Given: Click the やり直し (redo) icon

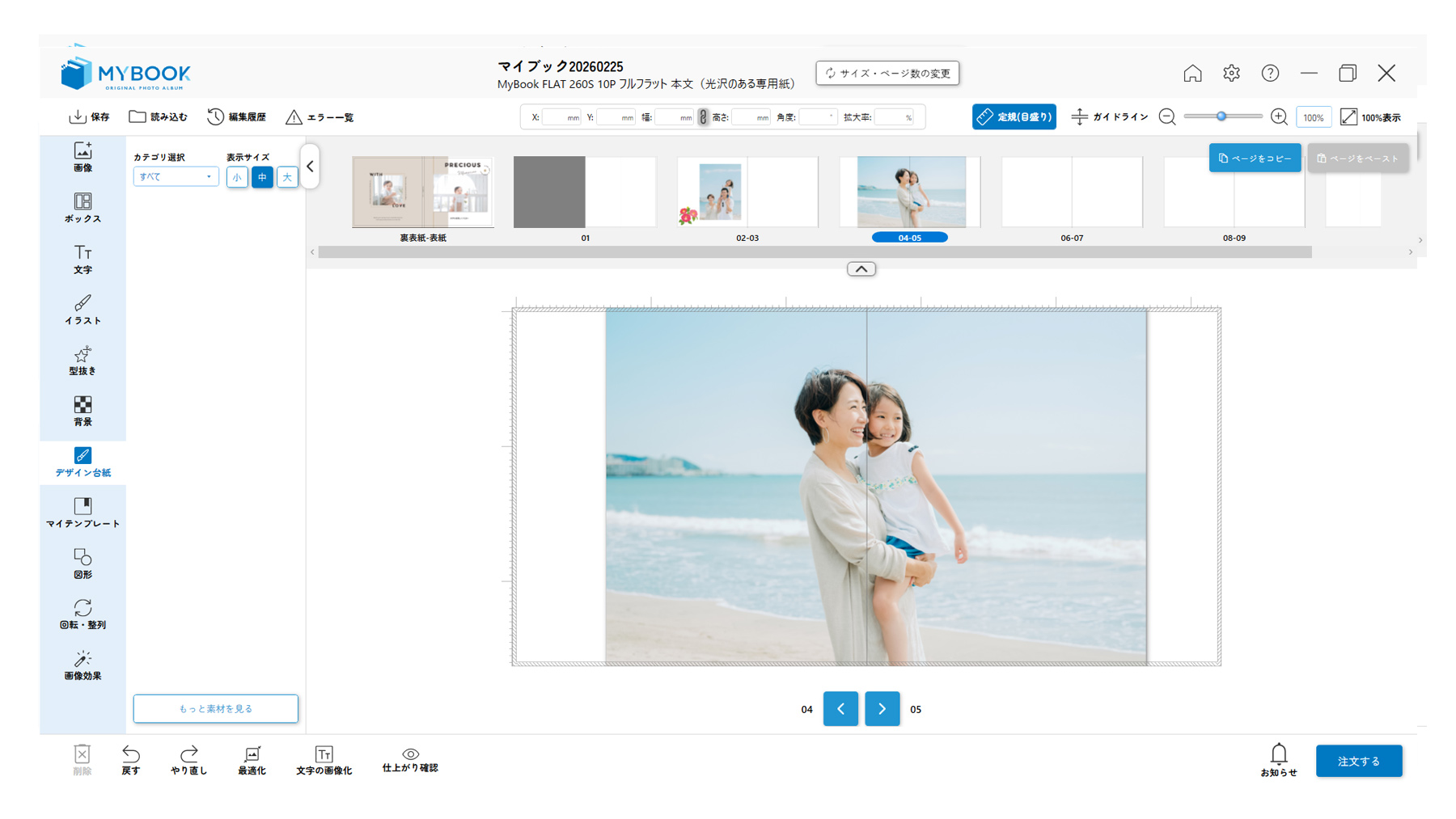Looking at the screenshot, I should (189, 760).
